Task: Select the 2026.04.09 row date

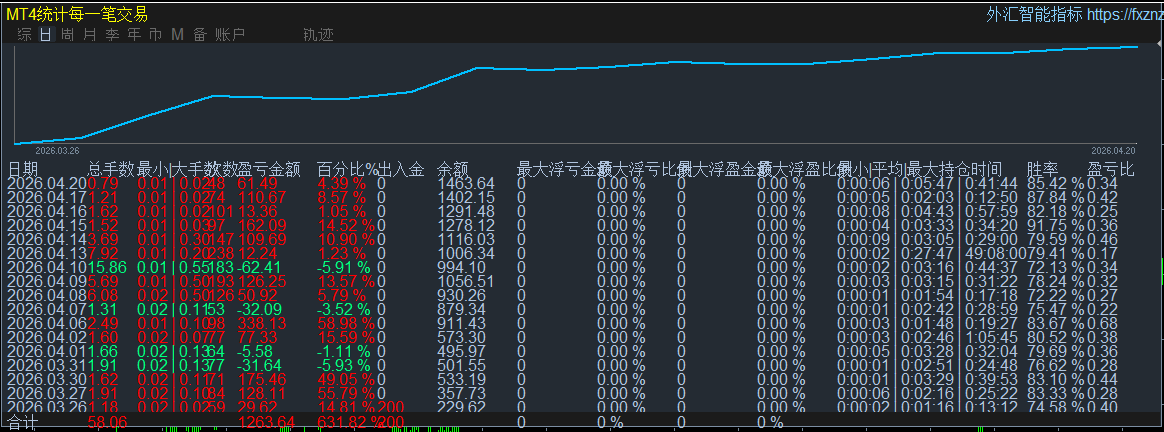Action: 47,281
